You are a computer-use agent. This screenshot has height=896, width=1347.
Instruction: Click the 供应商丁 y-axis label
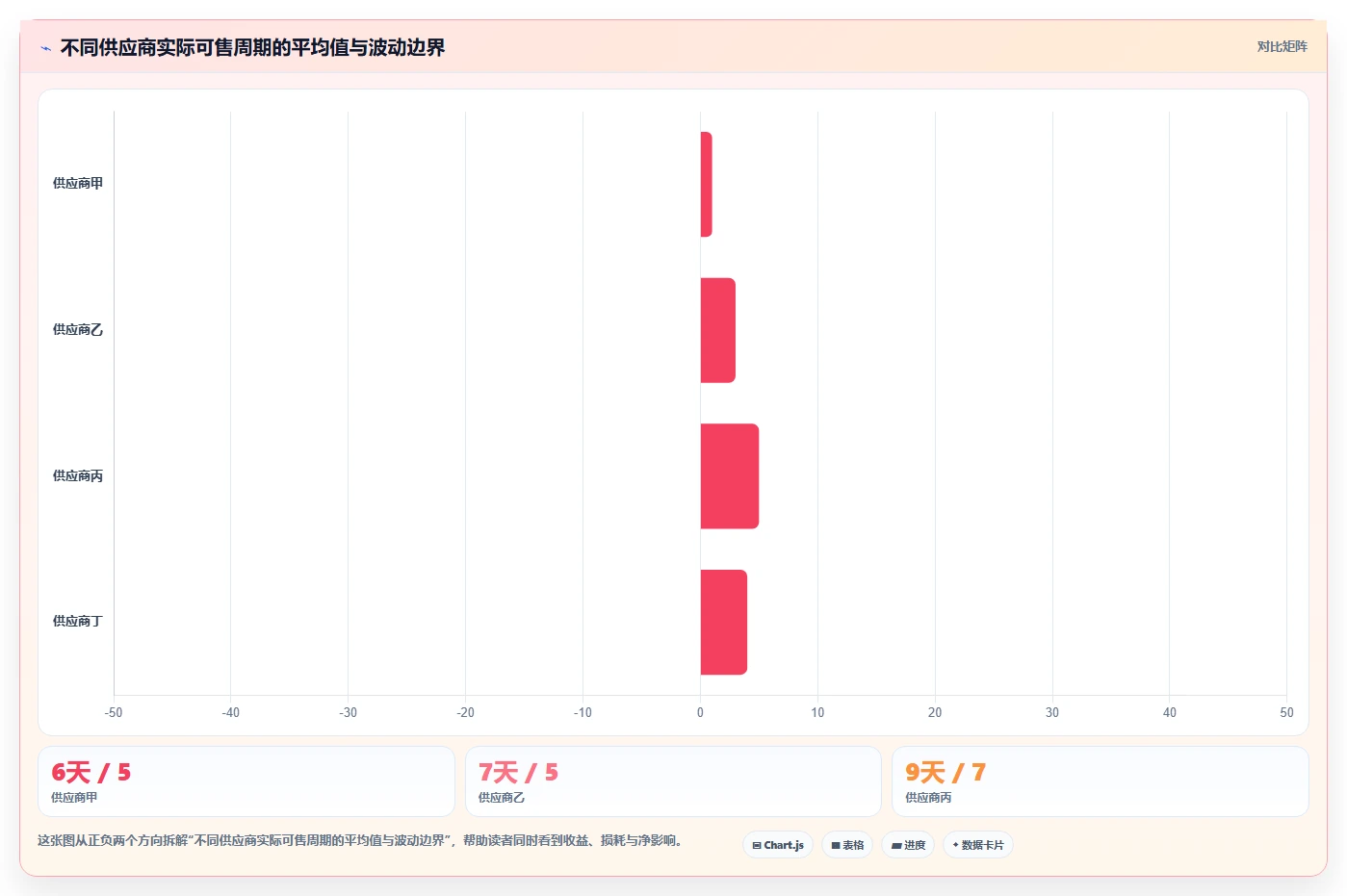78,622
